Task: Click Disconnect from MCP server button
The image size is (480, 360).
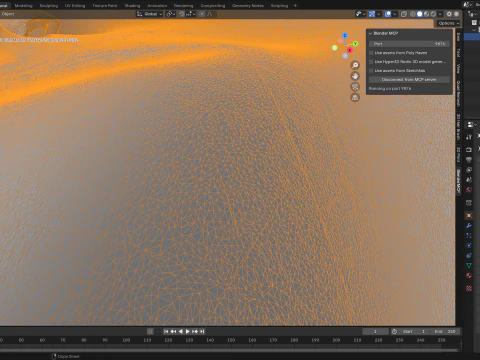Action: [409, 80]
